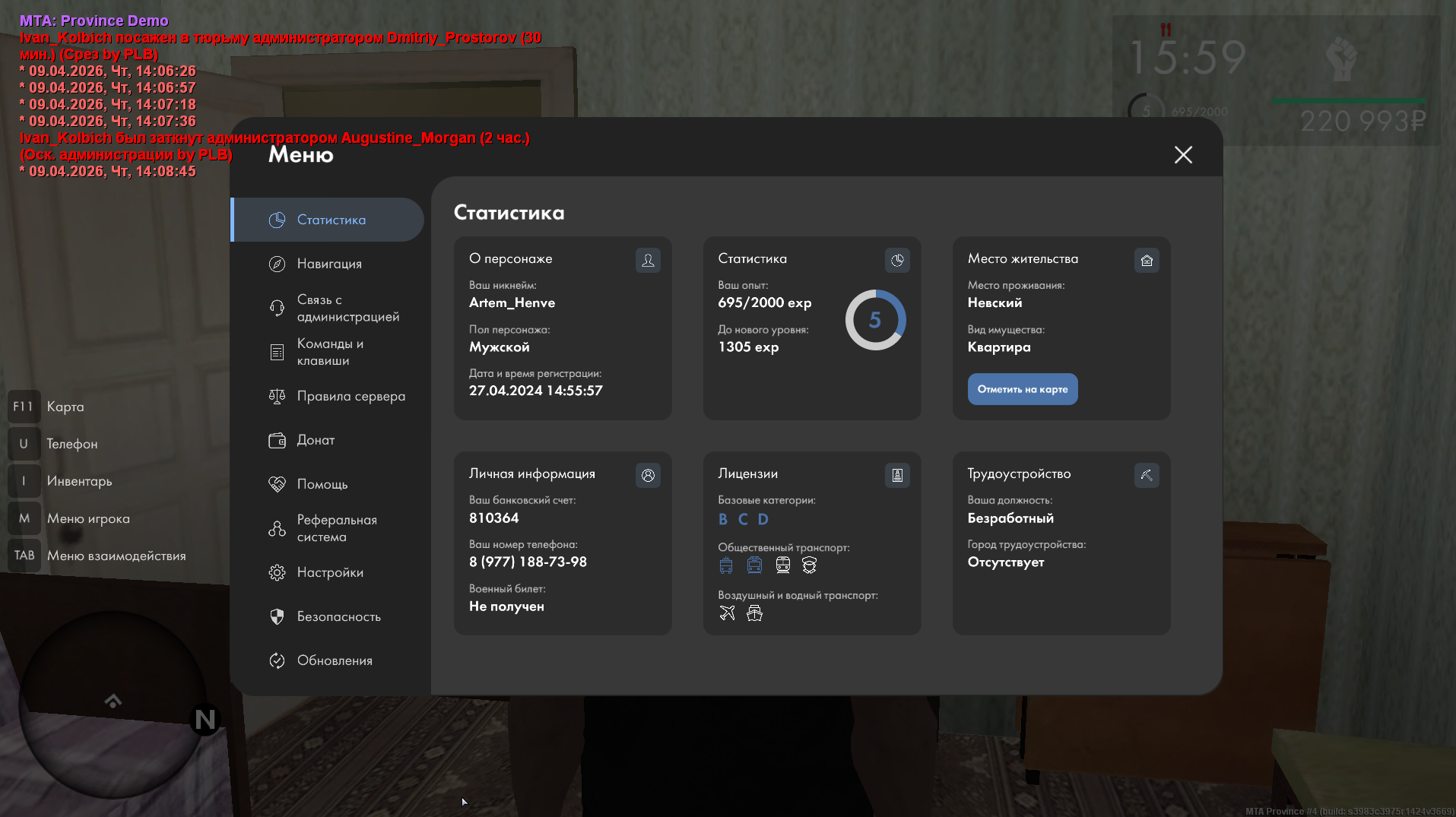Close the Меню window with X
The height and width of the screenshot is (817, 1456).
pyautogui.click(x=1182, y=155)
